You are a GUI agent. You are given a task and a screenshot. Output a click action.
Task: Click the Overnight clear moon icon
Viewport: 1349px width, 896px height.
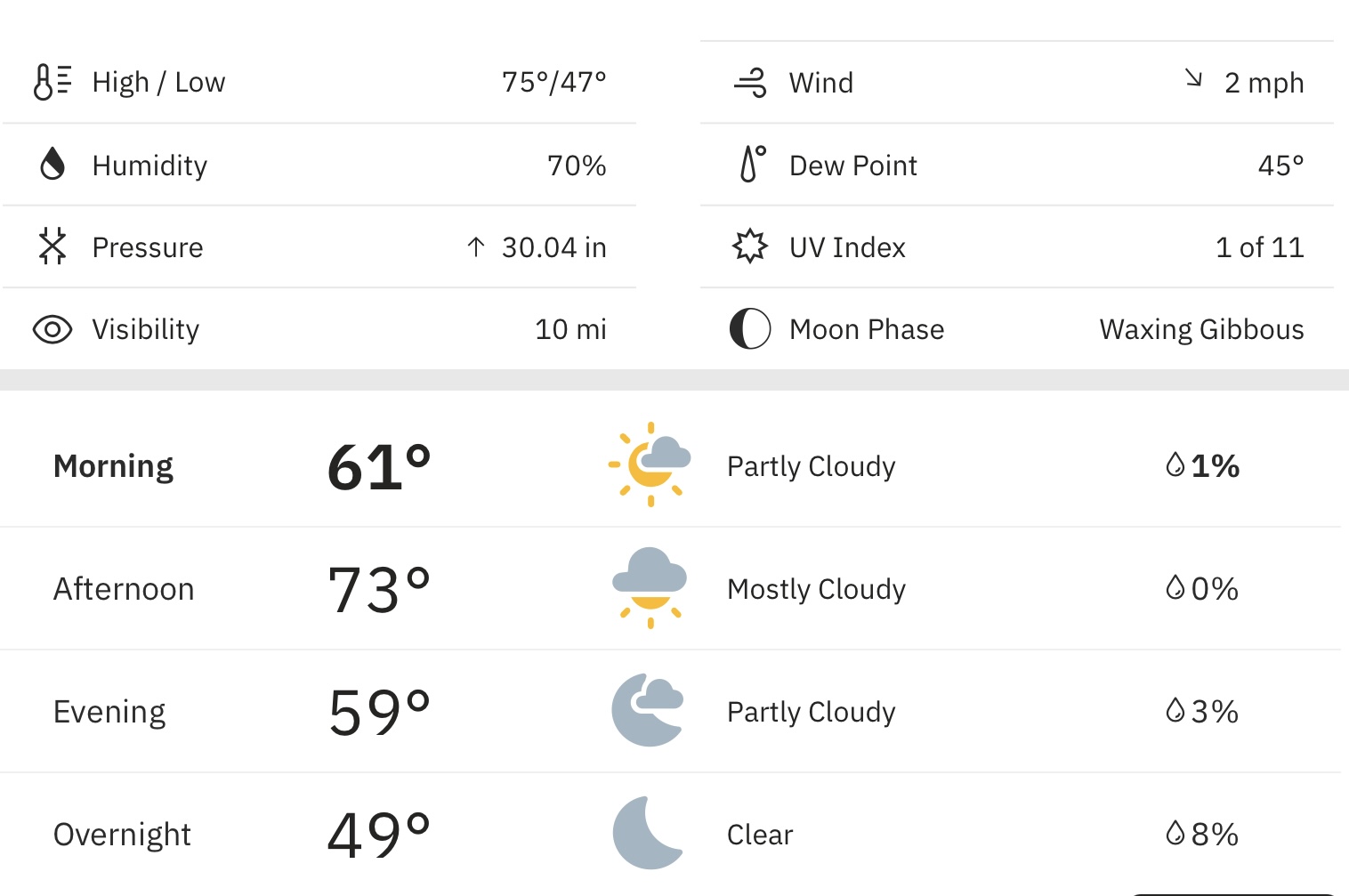648,833
